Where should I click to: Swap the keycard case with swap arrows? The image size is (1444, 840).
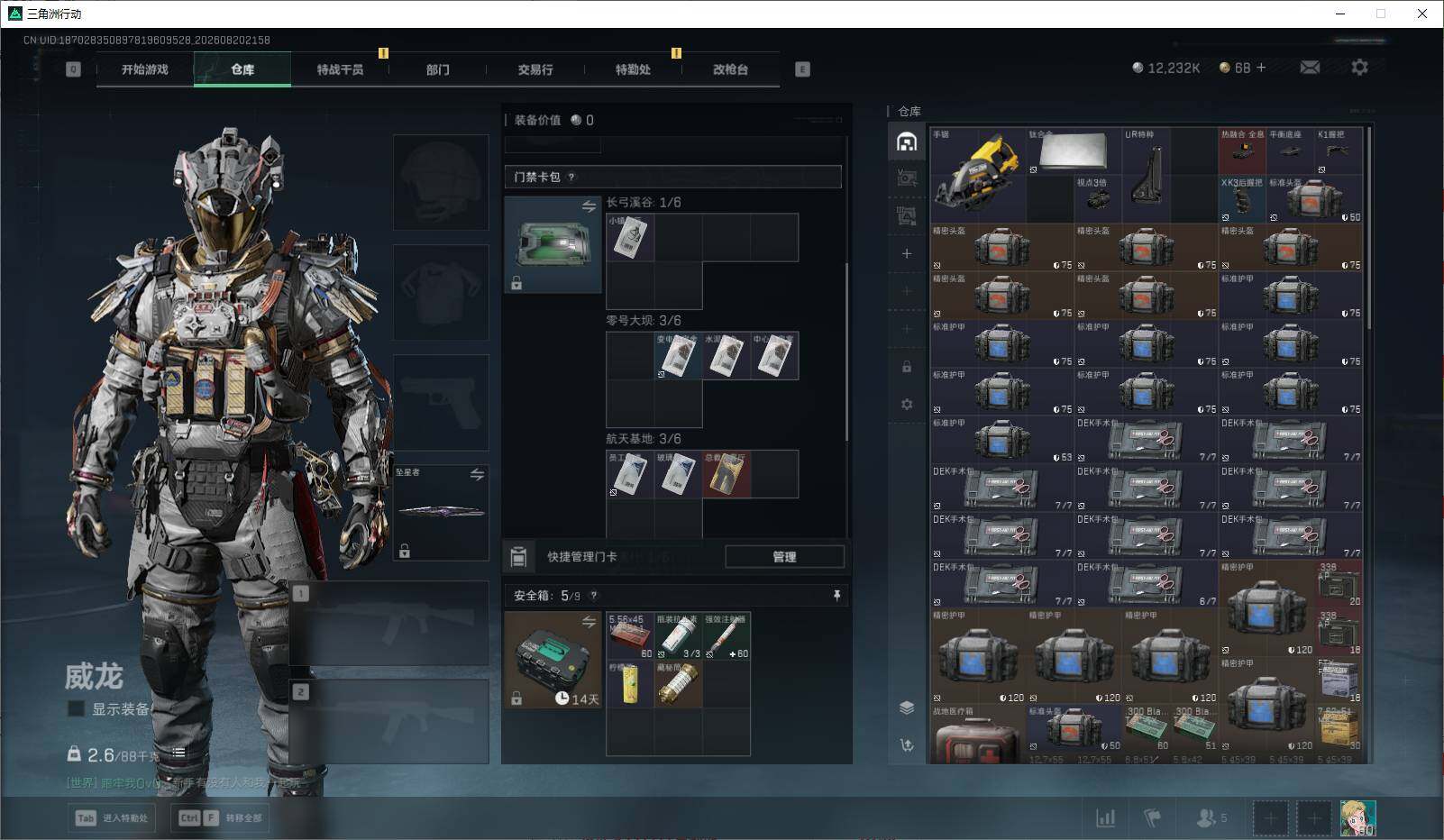[x=589, y=206]
